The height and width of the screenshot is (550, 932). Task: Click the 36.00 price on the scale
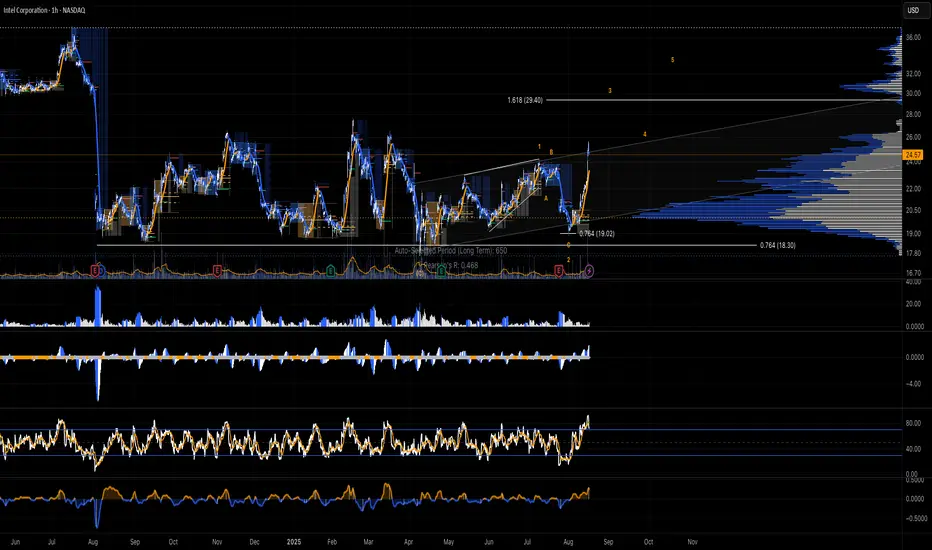pyautogui.click(x=912, y=38)
